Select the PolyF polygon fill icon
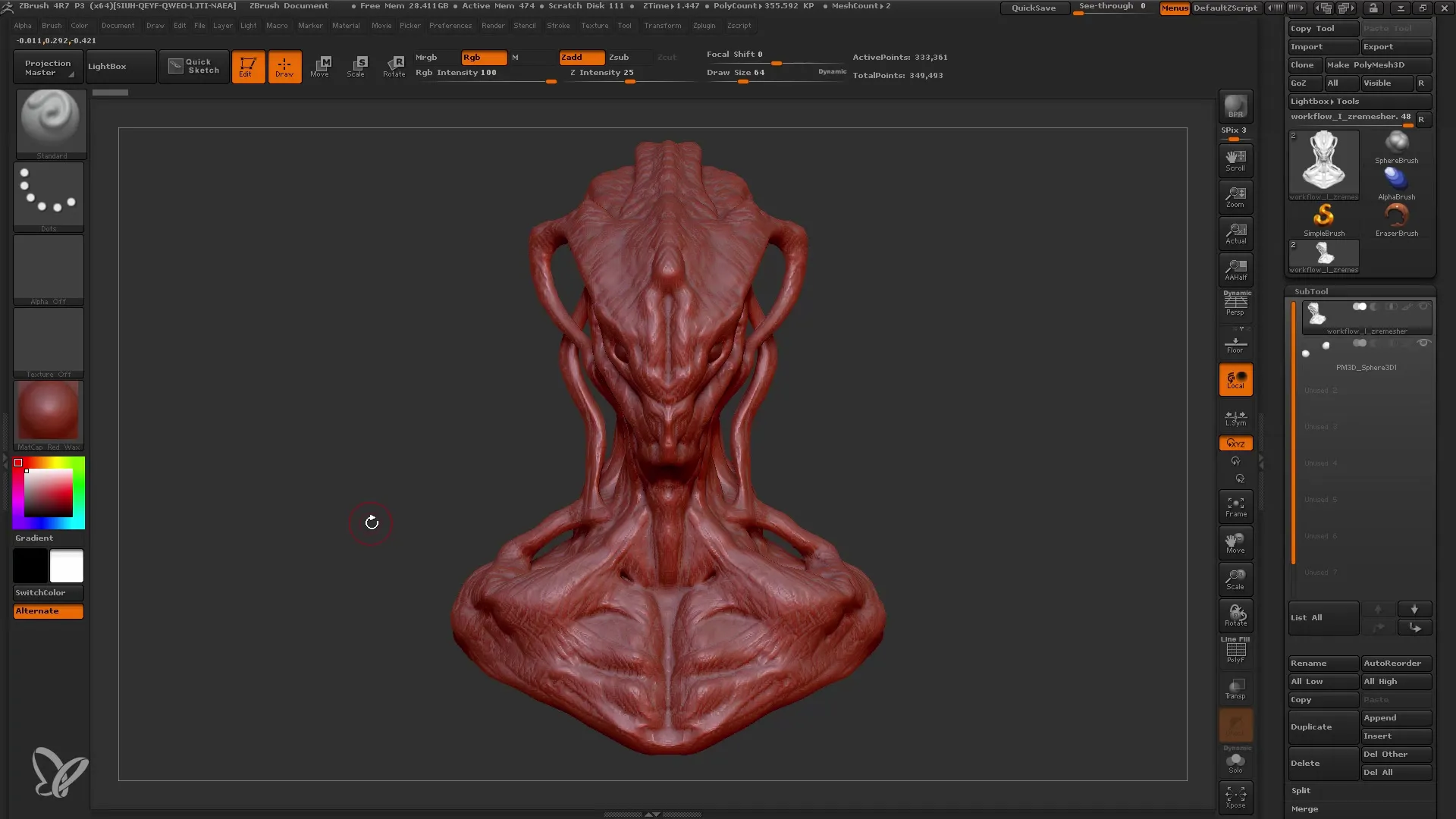The image size is (1456, 819). pos(1235,651)
